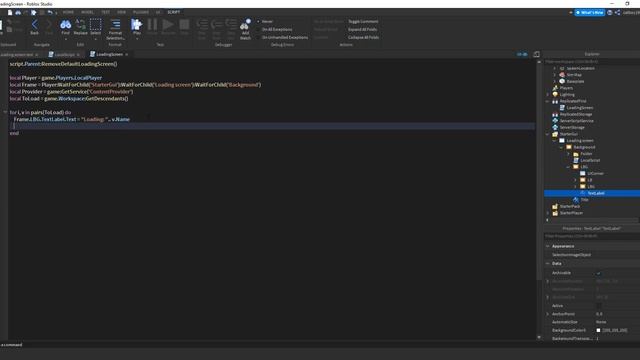Screen dimensions: 640x360
Task: Select the Folder item under Background
Action: tap(586, 154)
